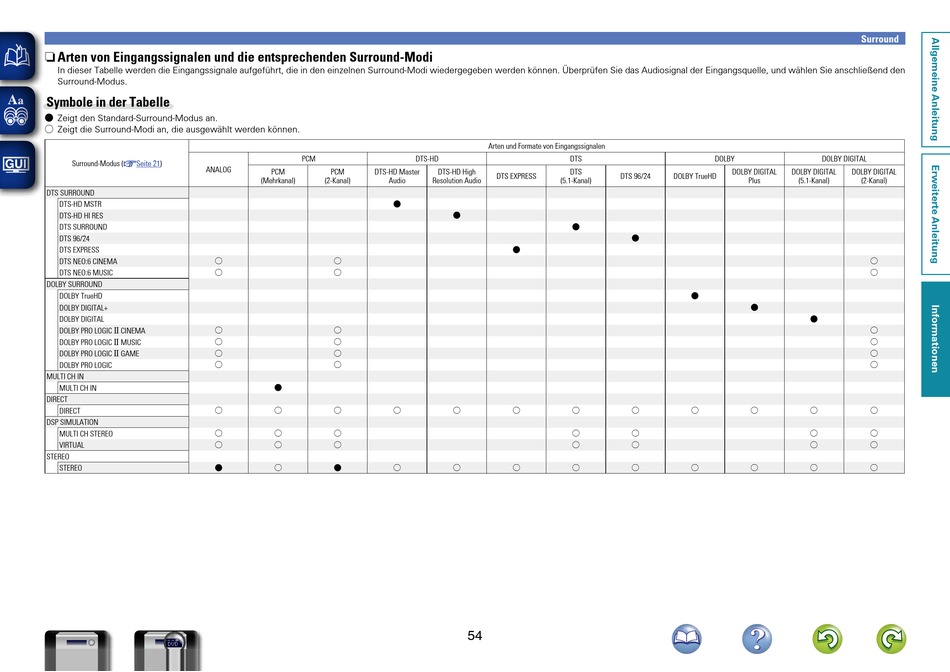950x672 pixels.
Task: Switch to Erweiterte Anleitung tab
Action: pos(935,214)
